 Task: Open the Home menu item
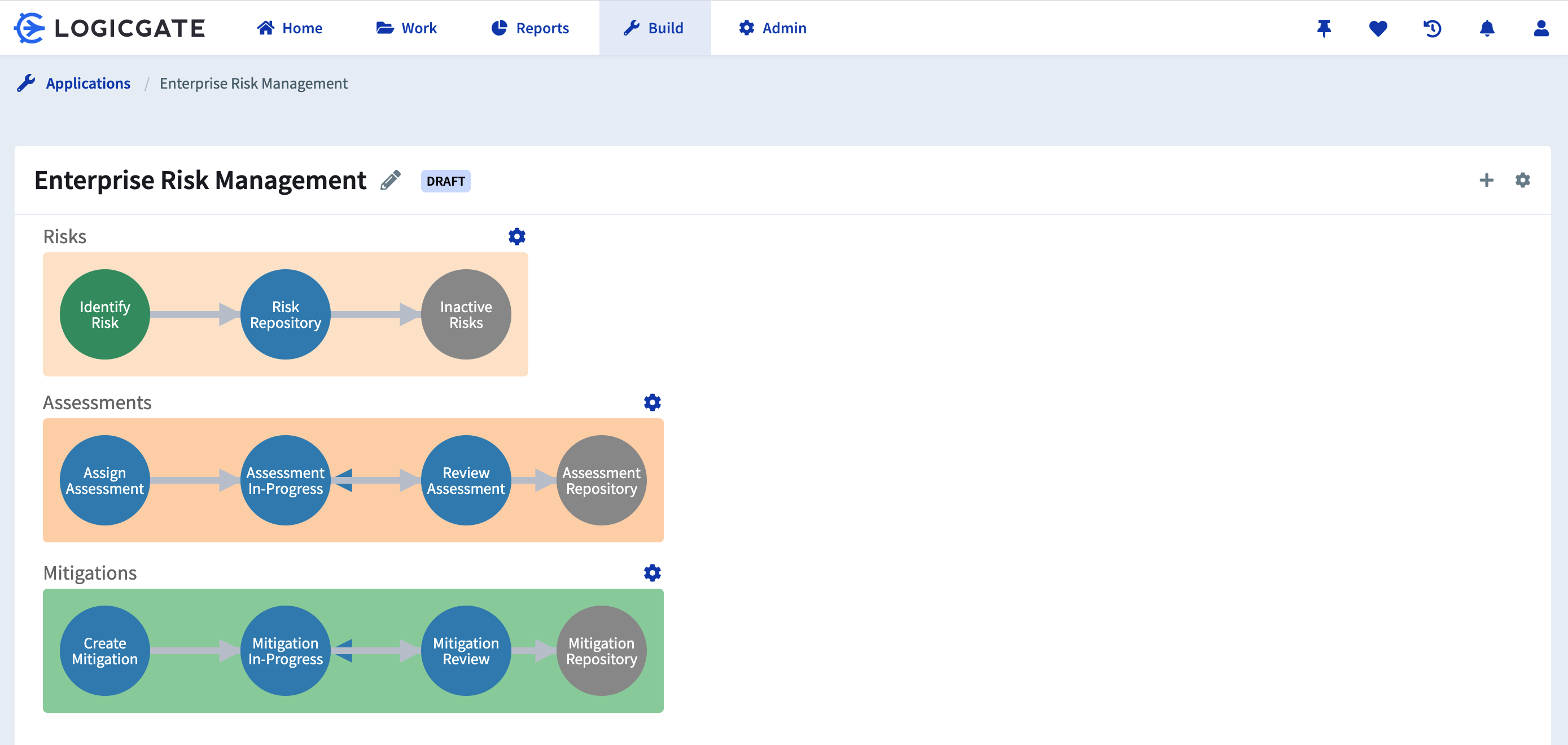289,28
